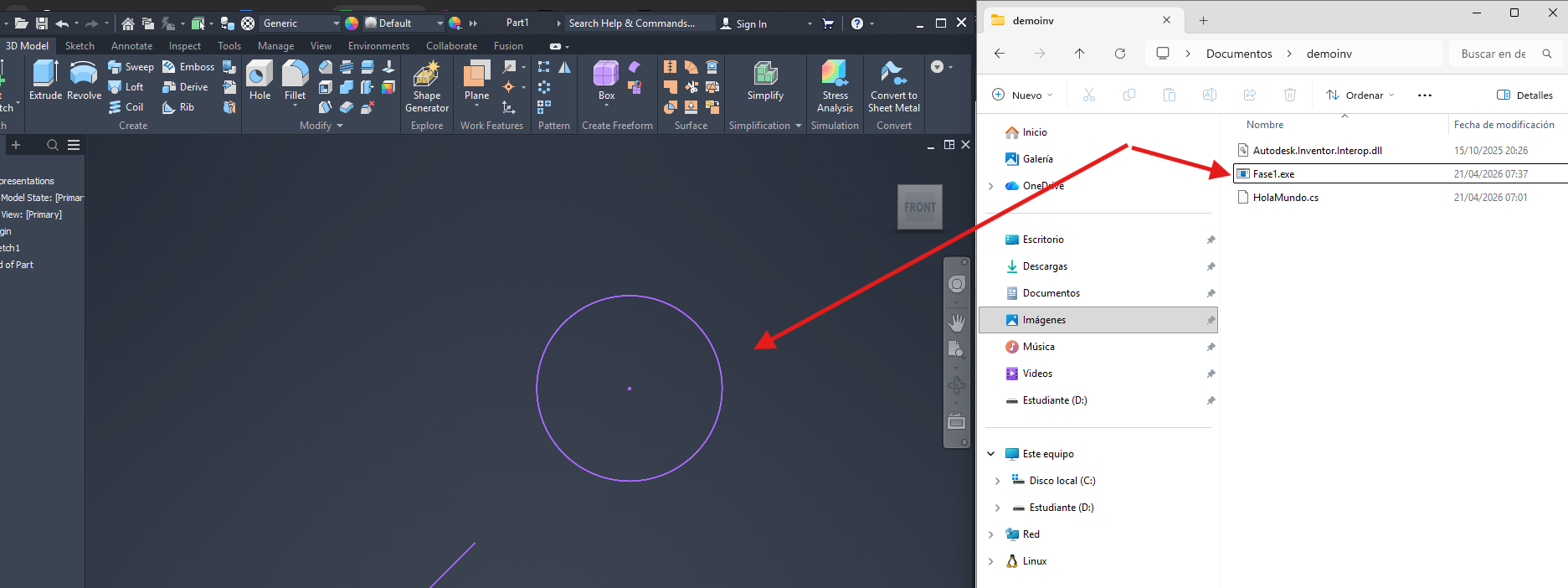The width and height of the screenshot is (1568, 588).
Task: Click the Explorer refresh button
Action: click(1120, 54)
